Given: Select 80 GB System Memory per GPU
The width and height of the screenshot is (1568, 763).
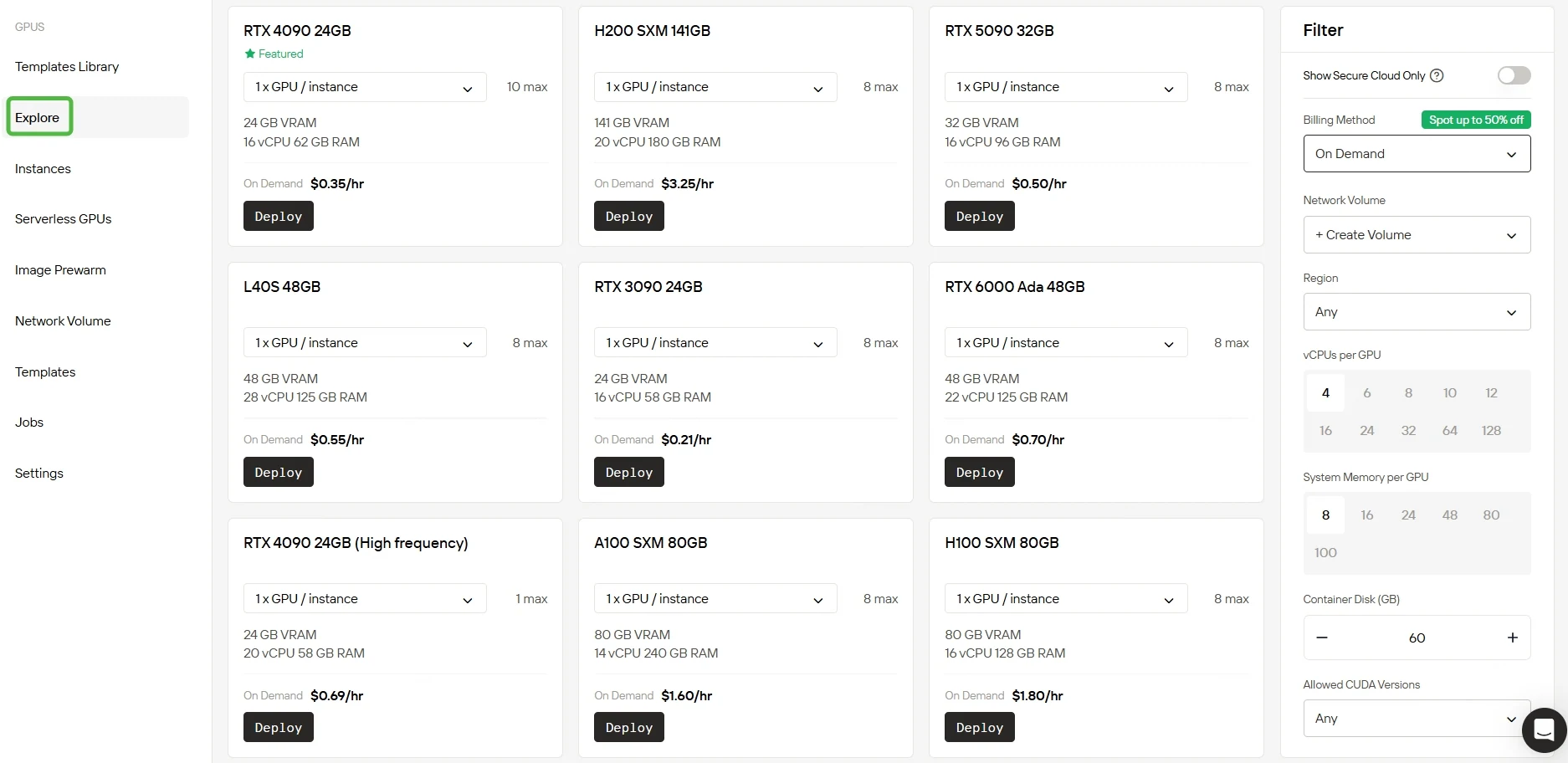Looking at the screenshot, I should [x=1491, y=515].
